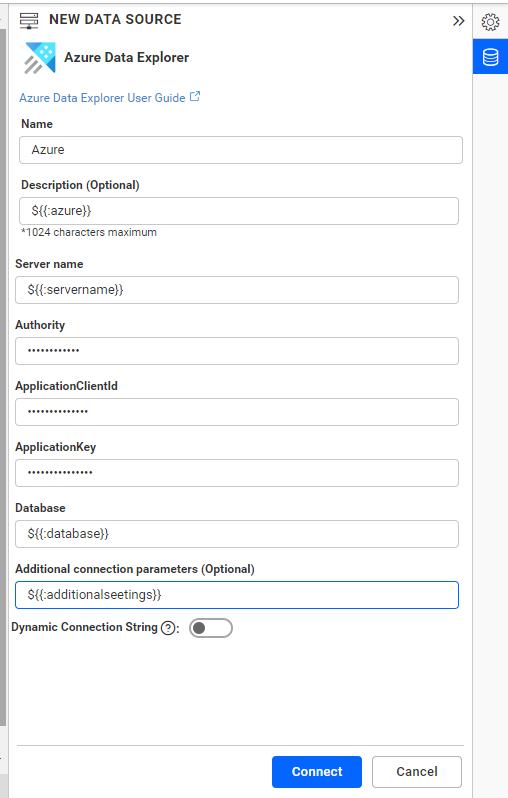Select the ApplicationClientId field
Image resolution: width=508 pixels, height=798 pixels.
click(x=237, y=412)
